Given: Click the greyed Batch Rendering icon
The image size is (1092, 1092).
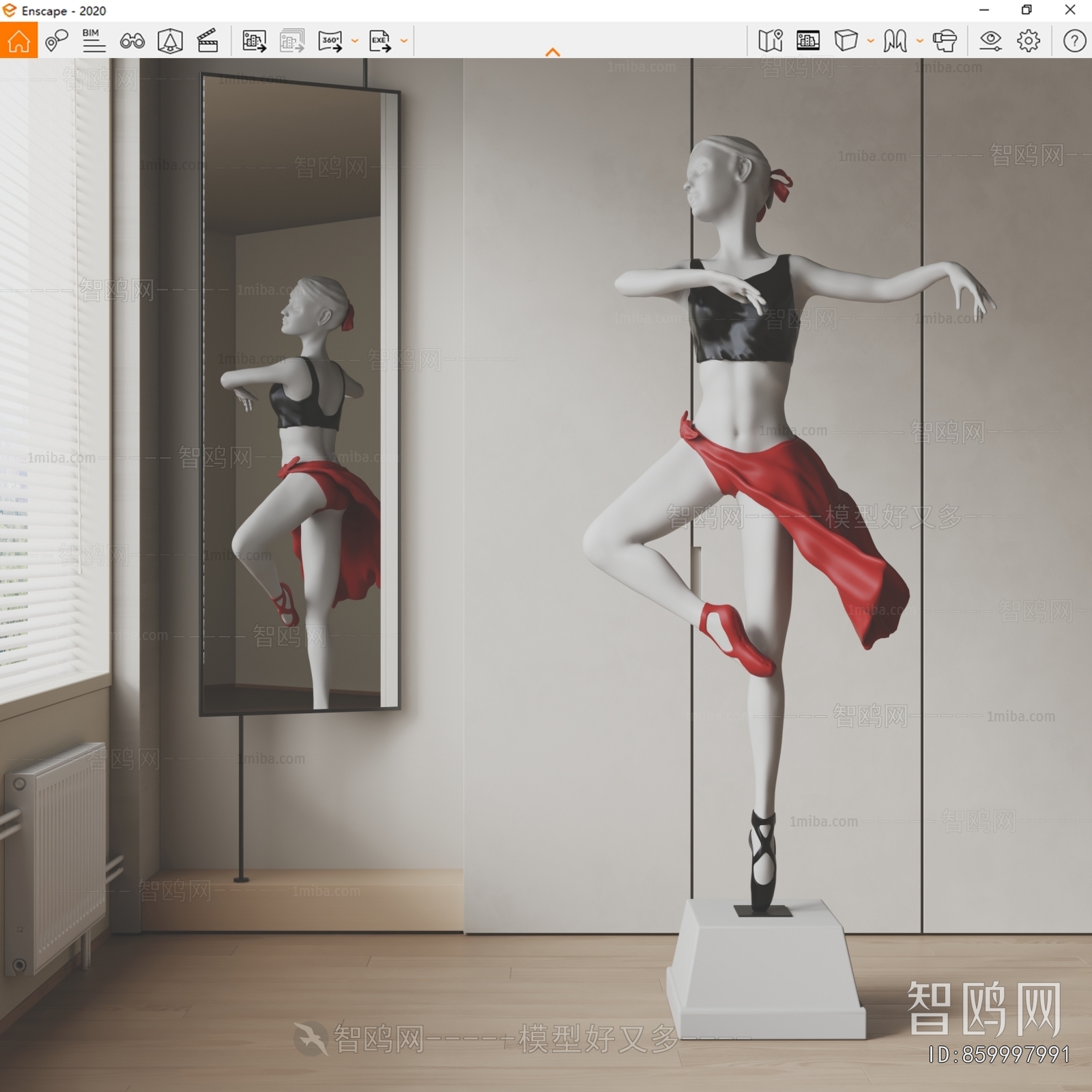Looking at the screenshot, I should 292,41.
